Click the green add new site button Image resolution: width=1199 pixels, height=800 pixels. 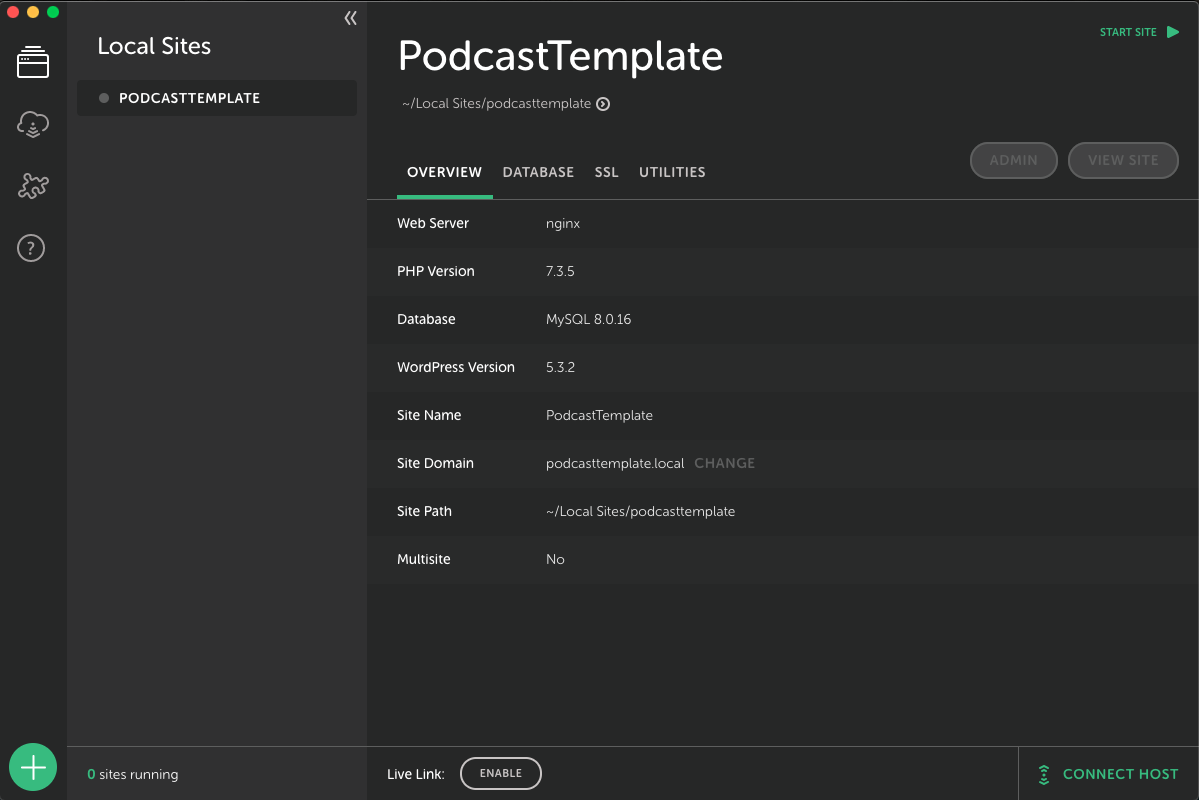pyautogui.click(x=33, y=767)
